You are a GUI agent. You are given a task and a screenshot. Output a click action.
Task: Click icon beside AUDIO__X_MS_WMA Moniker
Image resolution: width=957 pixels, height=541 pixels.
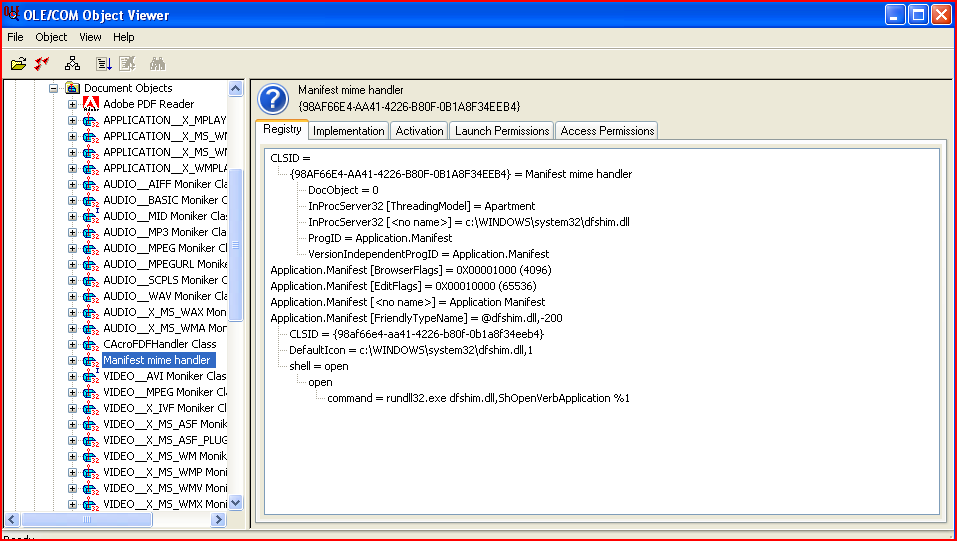90,328
